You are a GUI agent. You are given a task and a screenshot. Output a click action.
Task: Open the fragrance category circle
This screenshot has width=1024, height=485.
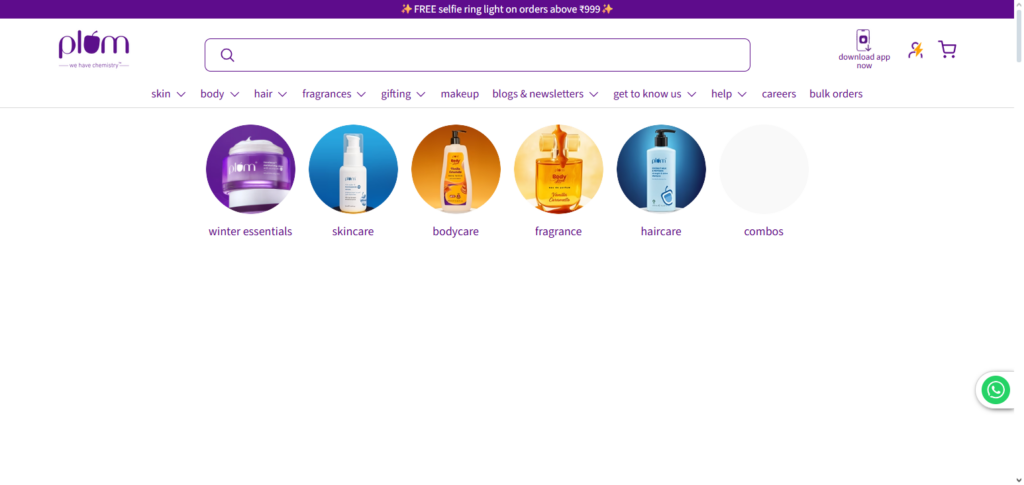(x=558, y=169)
